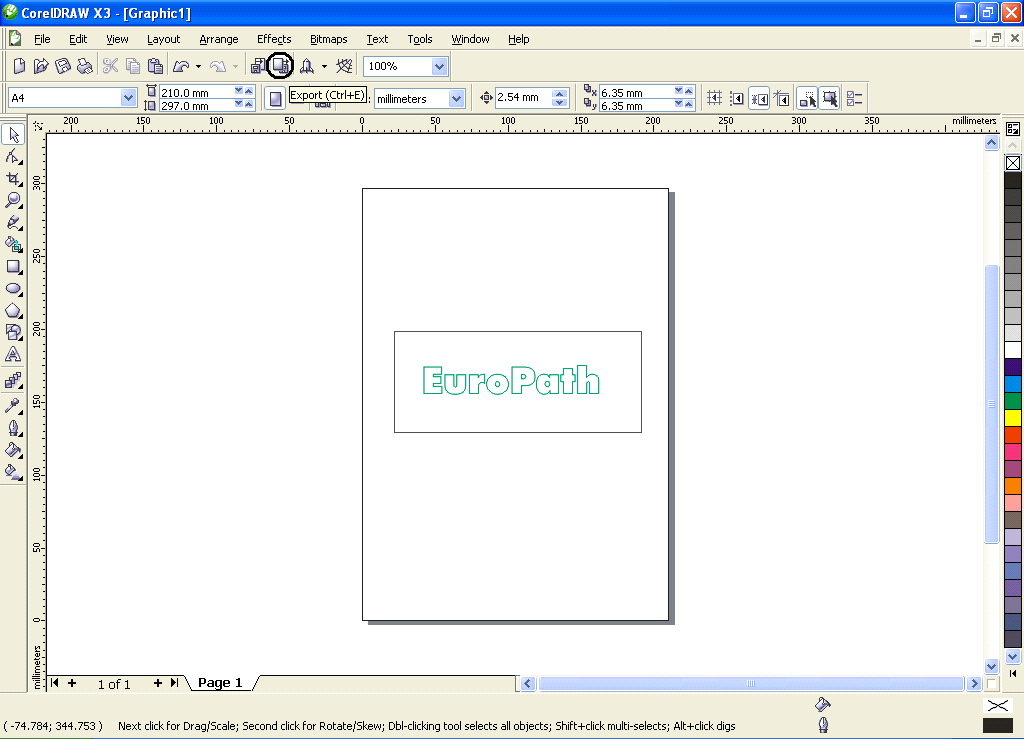Open the Effects menu

point(274,39)
